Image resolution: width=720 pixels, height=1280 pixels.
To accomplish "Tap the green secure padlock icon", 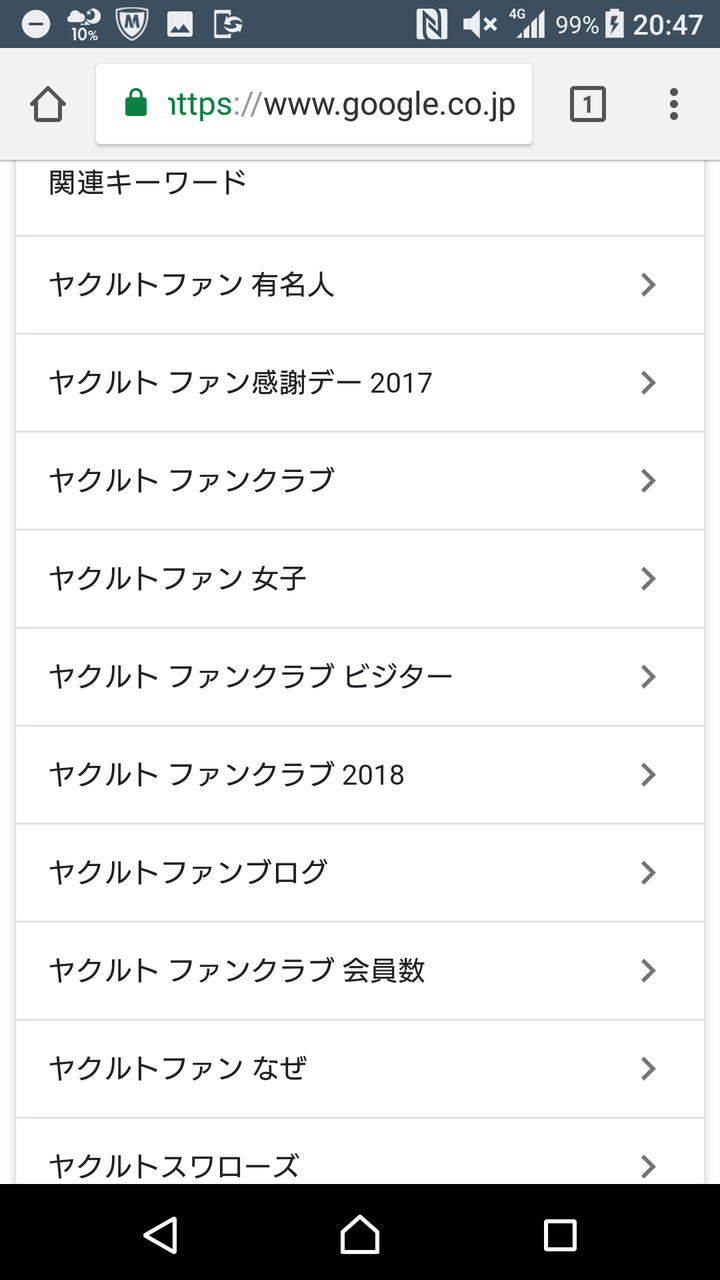I will pos(135,104).
